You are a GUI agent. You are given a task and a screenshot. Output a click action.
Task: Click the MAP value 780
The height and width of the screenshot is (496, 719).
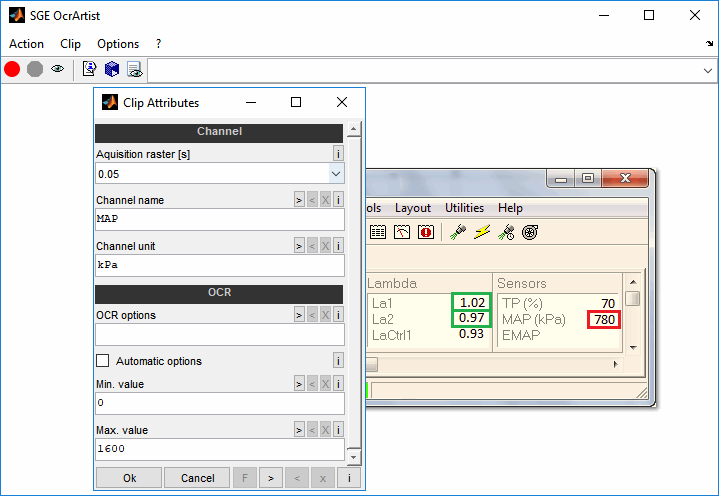point(604,320)
